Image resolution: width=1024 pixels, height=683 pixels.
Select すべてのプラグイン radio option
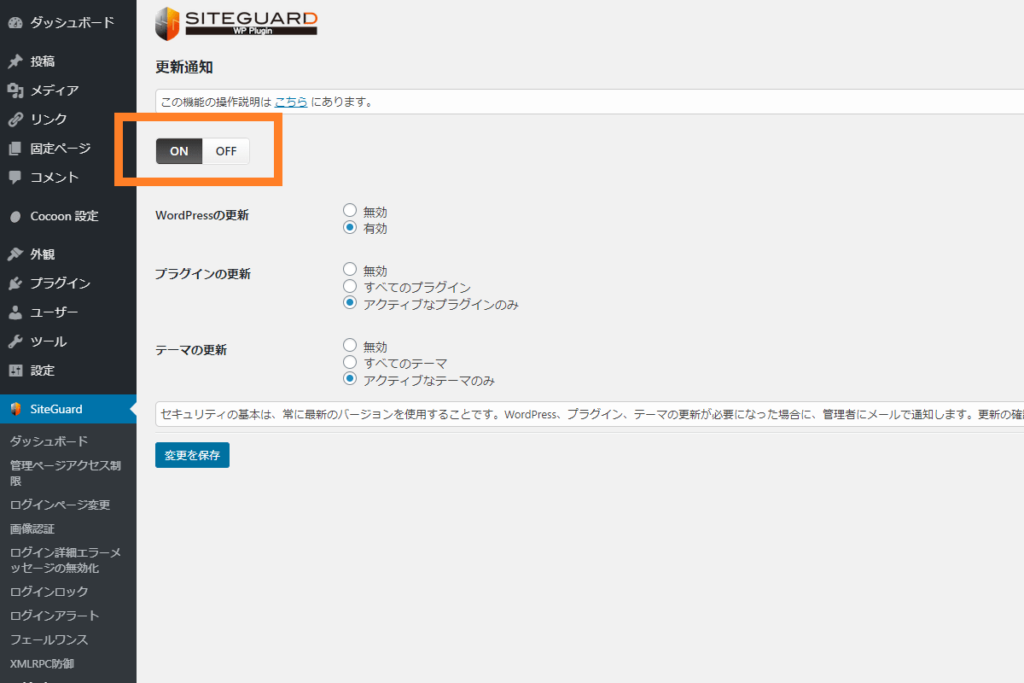[349, 287]
